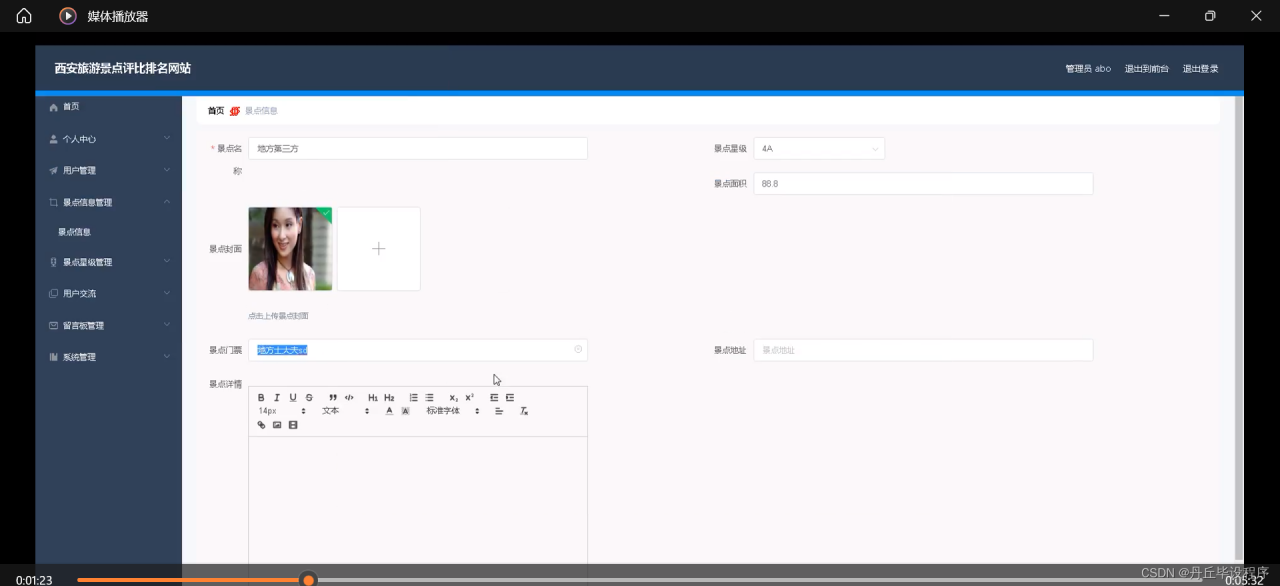Clear text formatting in the editor
This screenshot has height=586, width=1280.
(523, 411)
